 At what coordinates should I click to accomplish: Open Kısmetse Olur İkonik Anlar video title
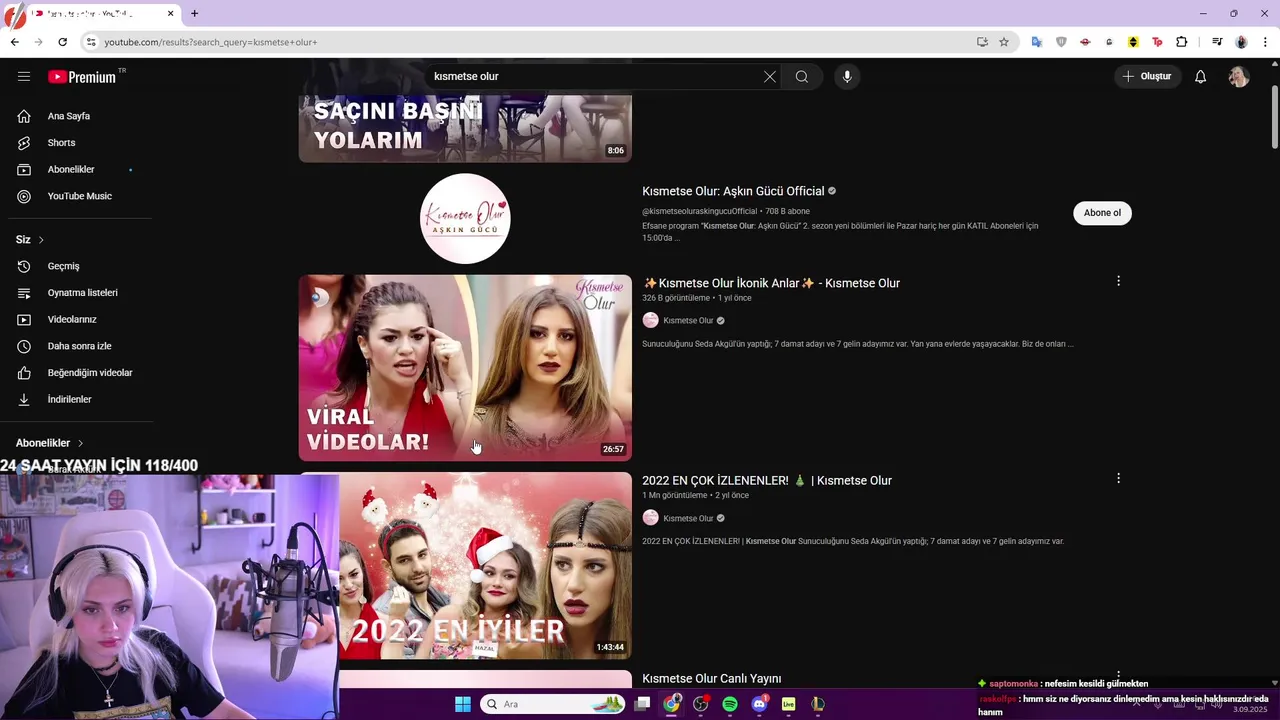771,283
